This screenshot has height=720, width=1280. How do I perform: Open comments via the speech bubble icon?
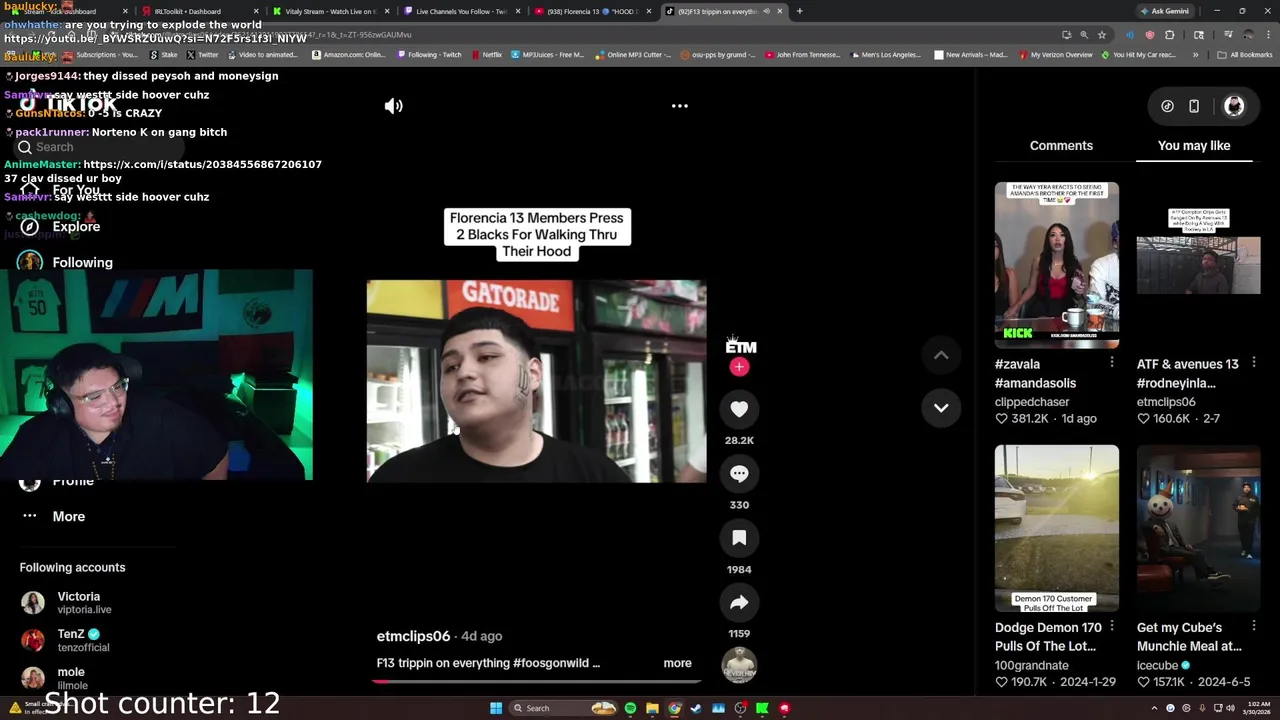tap(739, 474)
